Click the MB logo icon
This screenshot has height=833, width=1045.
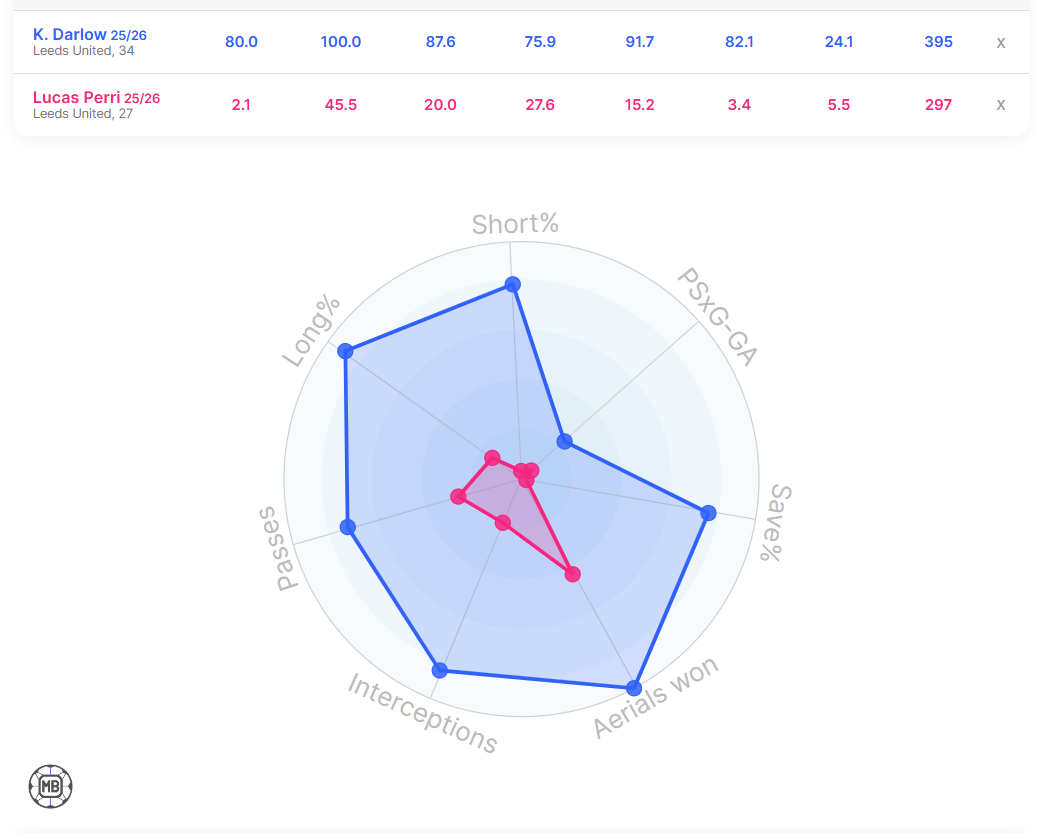(x=51, y=786)
